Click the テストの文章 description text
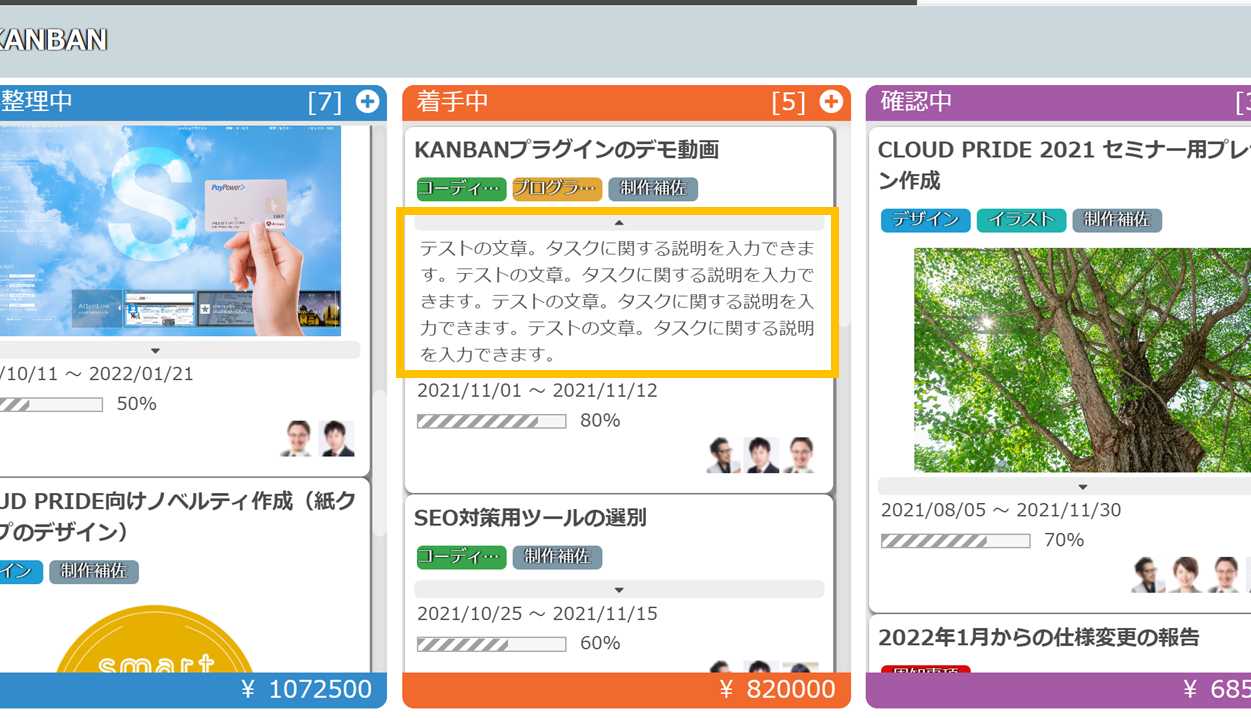 tap(617, 301)
